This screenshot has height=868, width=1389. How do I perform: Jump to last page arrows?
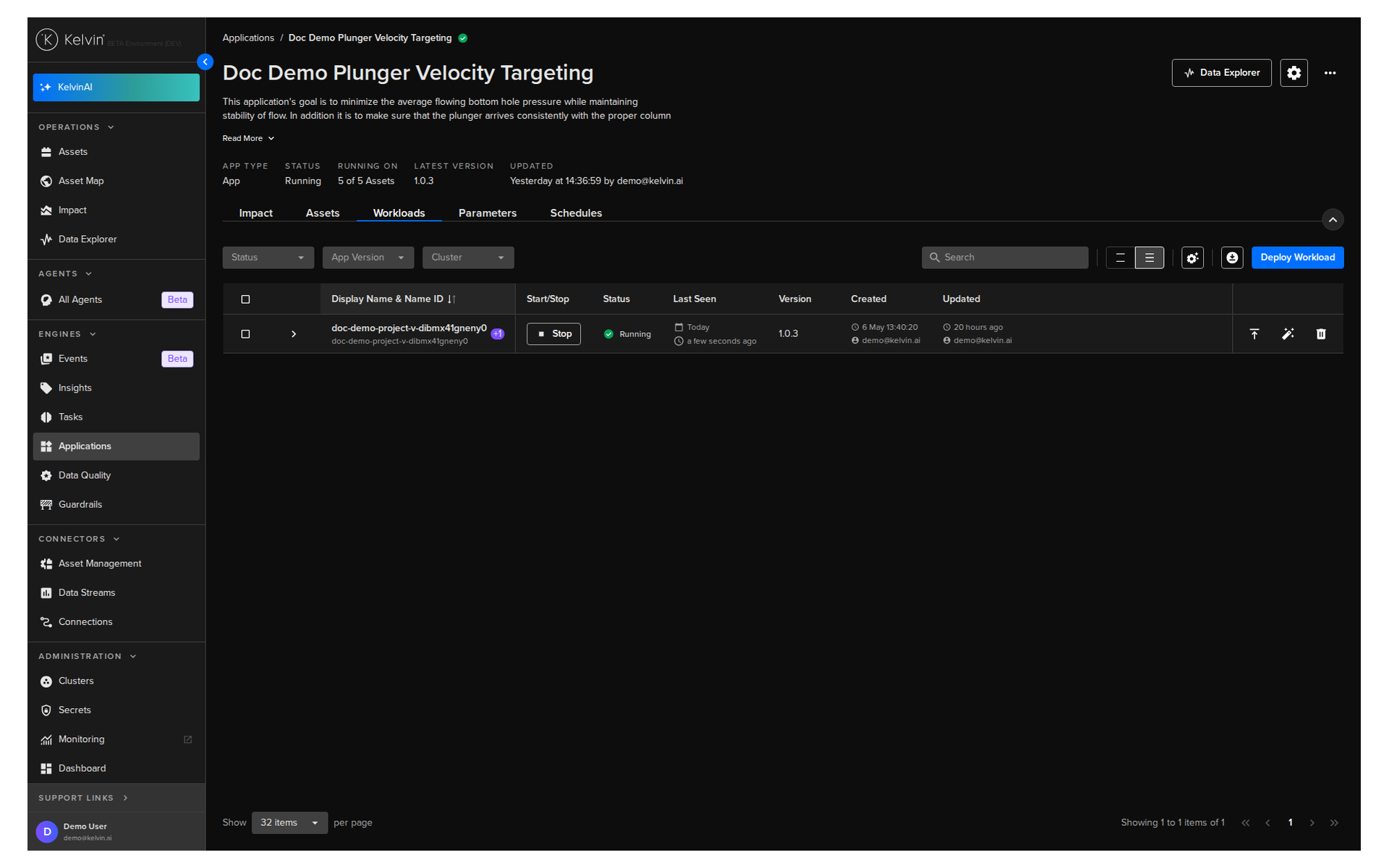coord(1334,823)
